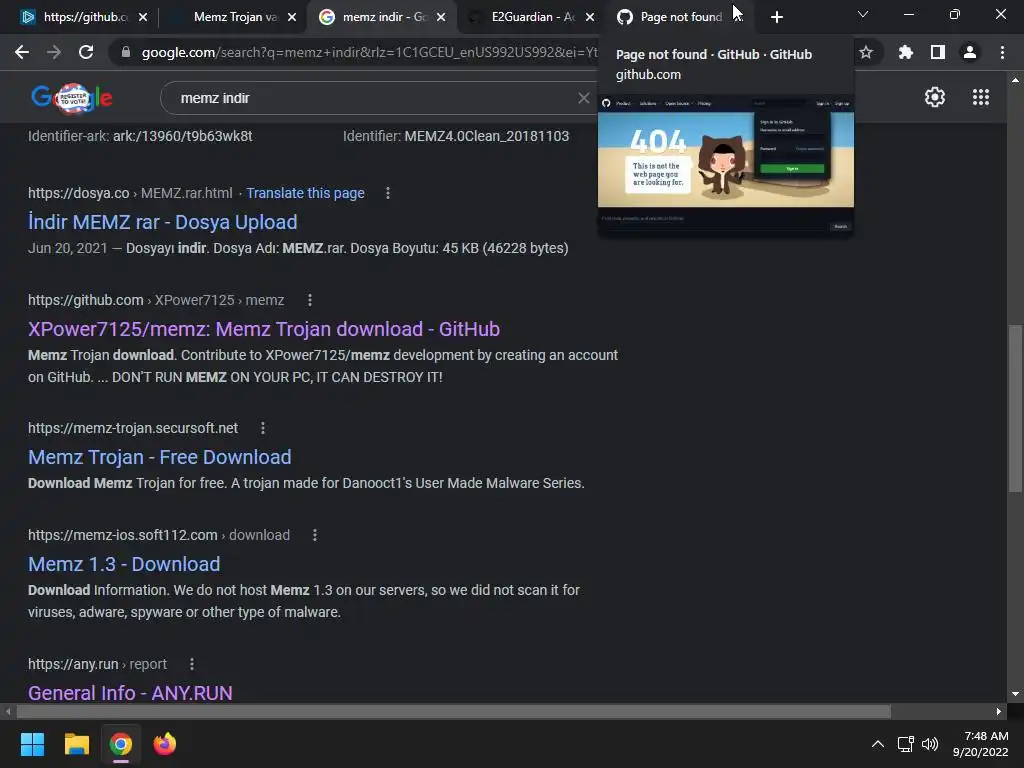
Task: Close the E2Guardian tab
Action: pyautogui.click(x=590, y=17)
